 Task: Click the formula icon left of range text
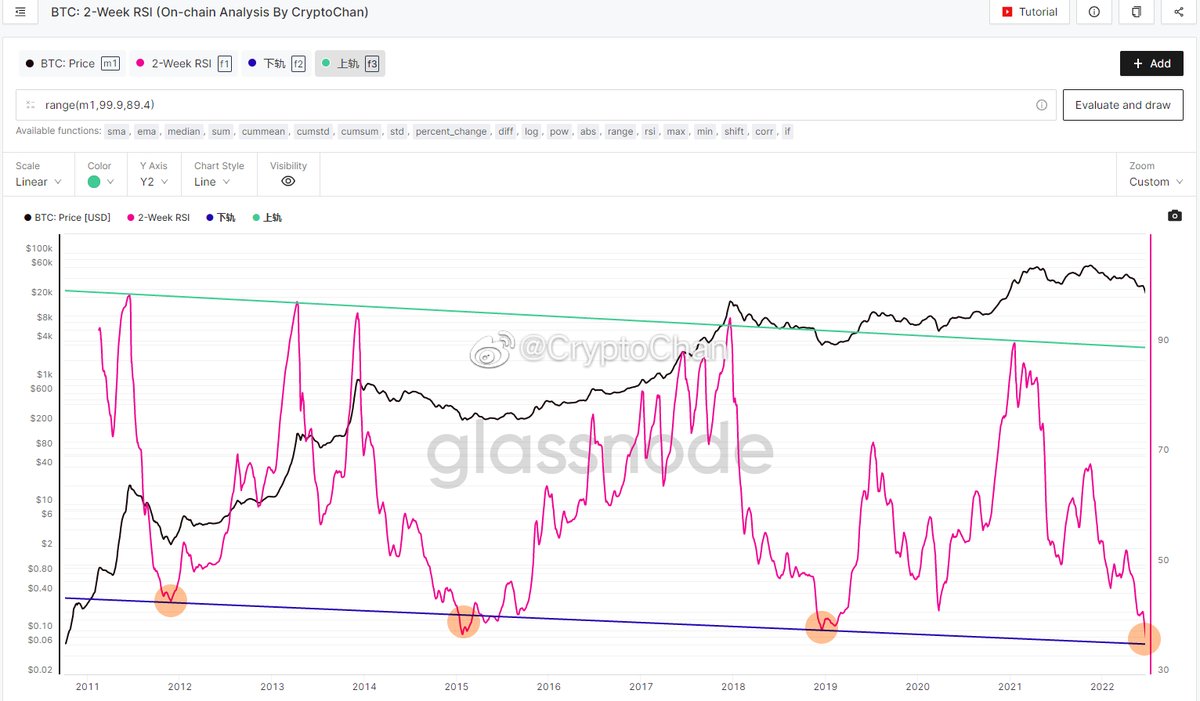pyautogui.click(x=30, y=105)
